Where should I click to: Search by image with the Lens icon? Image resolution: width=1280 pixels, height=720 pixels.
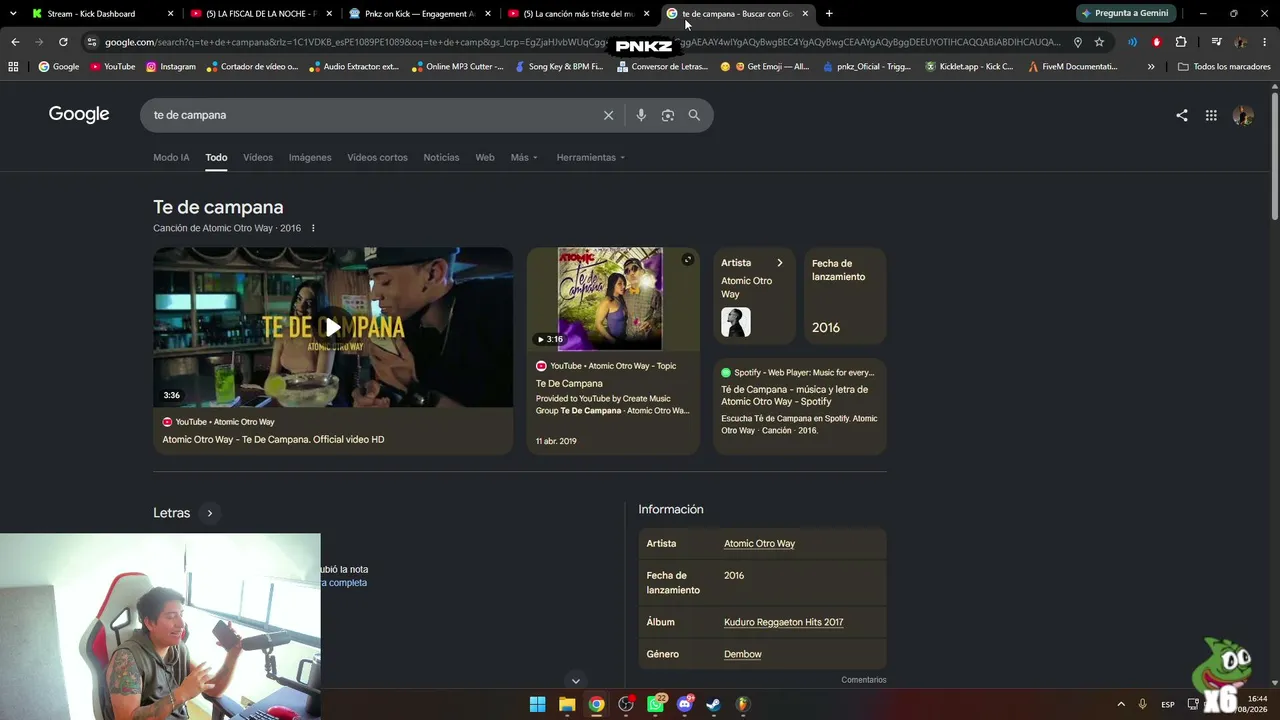tap(668, 115)
